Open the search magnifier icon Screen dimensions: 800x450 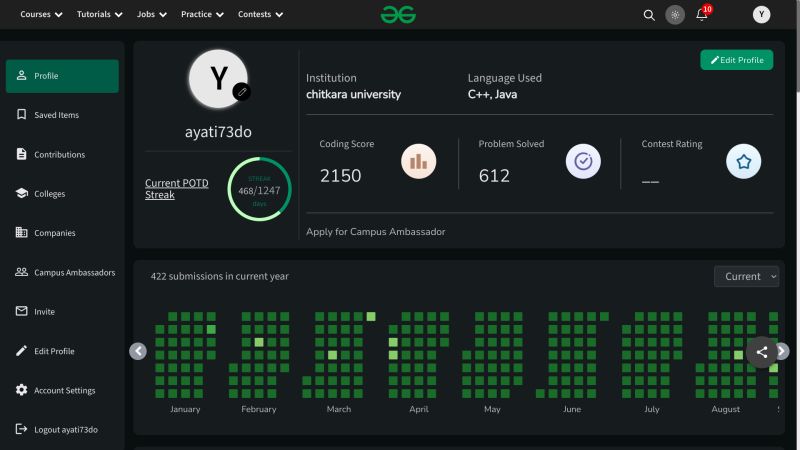648,15
